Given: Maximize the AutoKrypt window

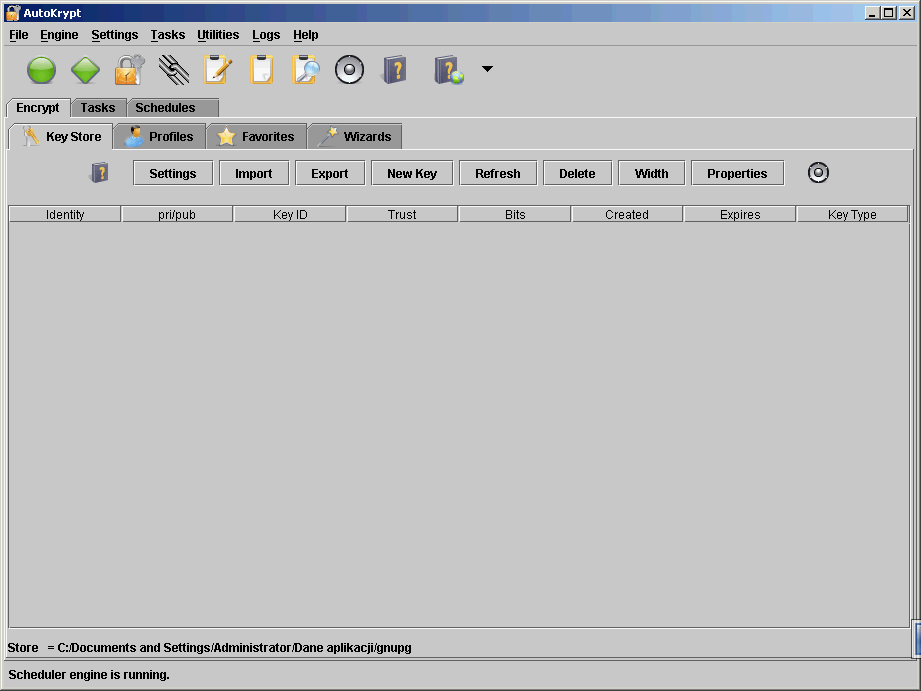Looking at the screenshot, I should click(889, 12).
